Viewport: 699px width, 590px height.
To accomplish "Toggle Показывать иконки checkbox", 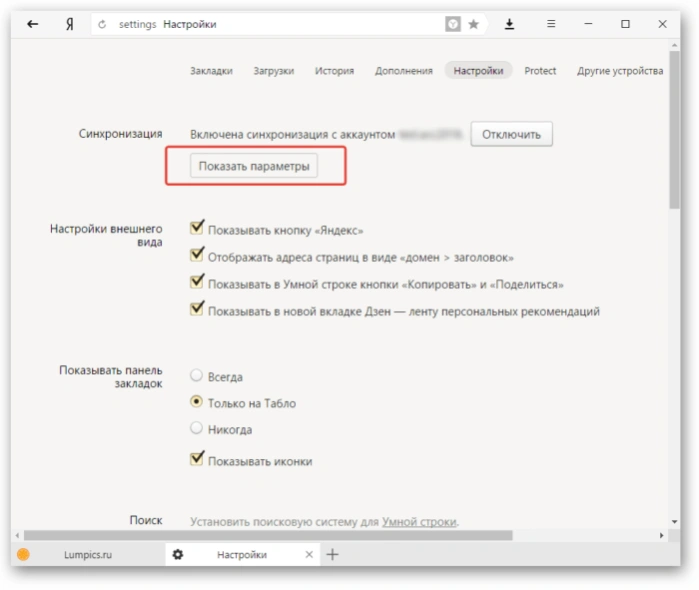I will (197, 458).
